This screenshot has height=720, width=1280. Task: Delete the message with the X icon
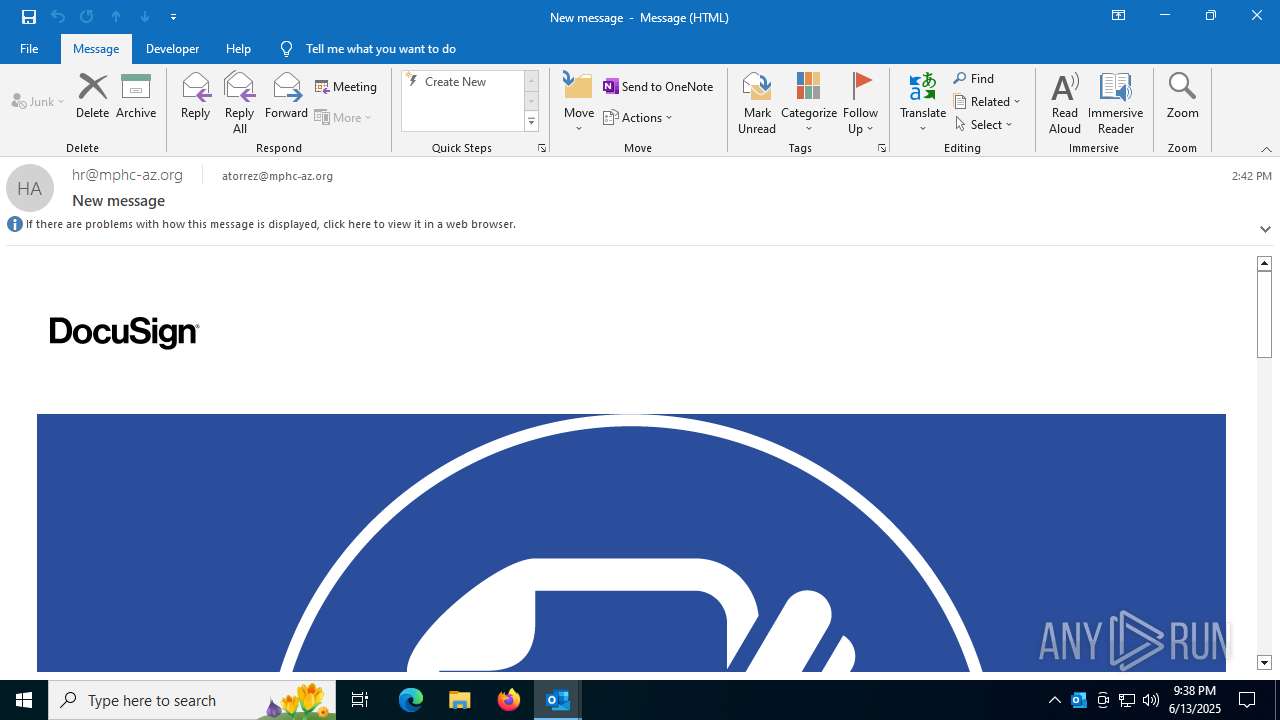pyautogui.click(x=92, y=96)
